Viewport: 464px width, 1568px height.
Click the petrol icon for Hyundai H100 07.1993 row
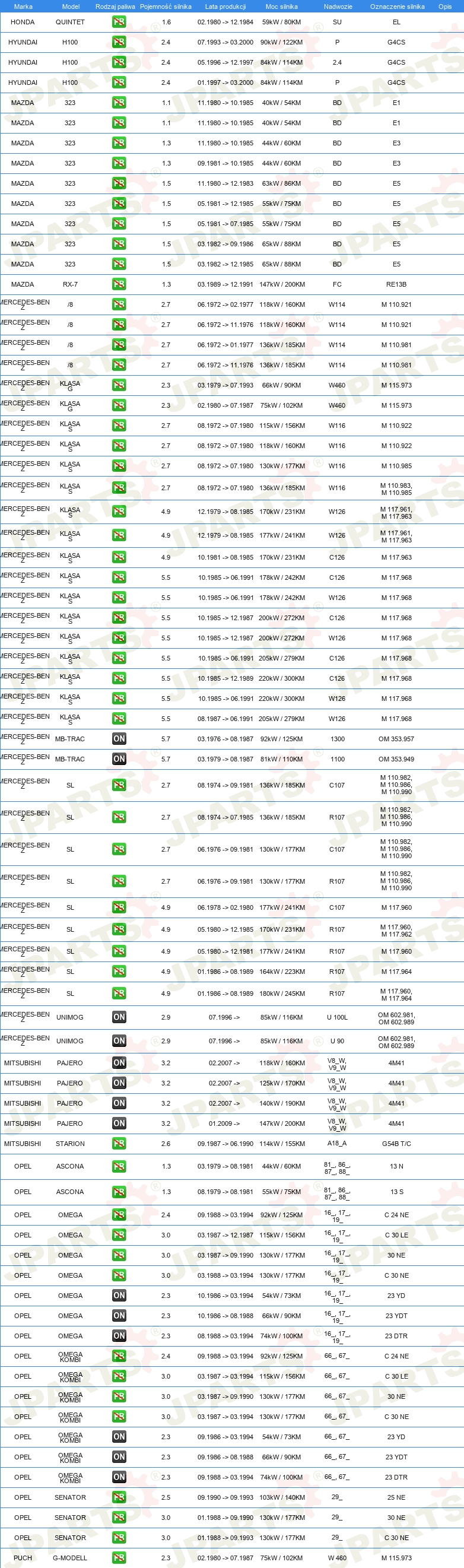(x=119, y=42)
